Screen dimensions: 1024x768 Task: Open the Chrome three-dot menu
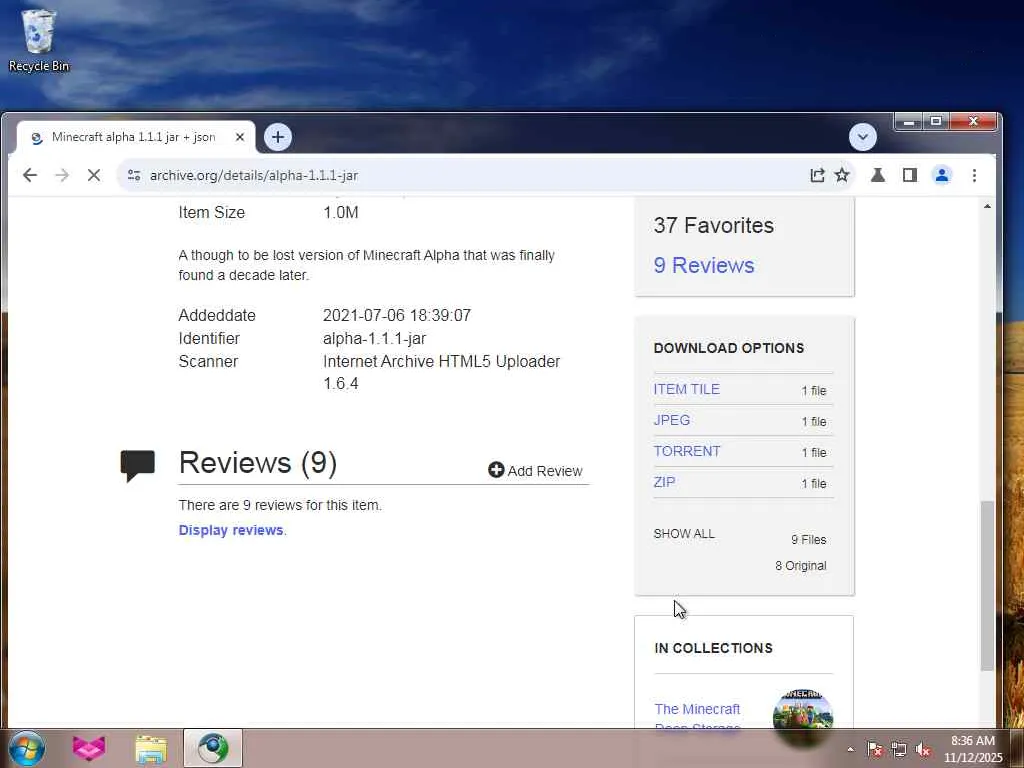[974, 175]
